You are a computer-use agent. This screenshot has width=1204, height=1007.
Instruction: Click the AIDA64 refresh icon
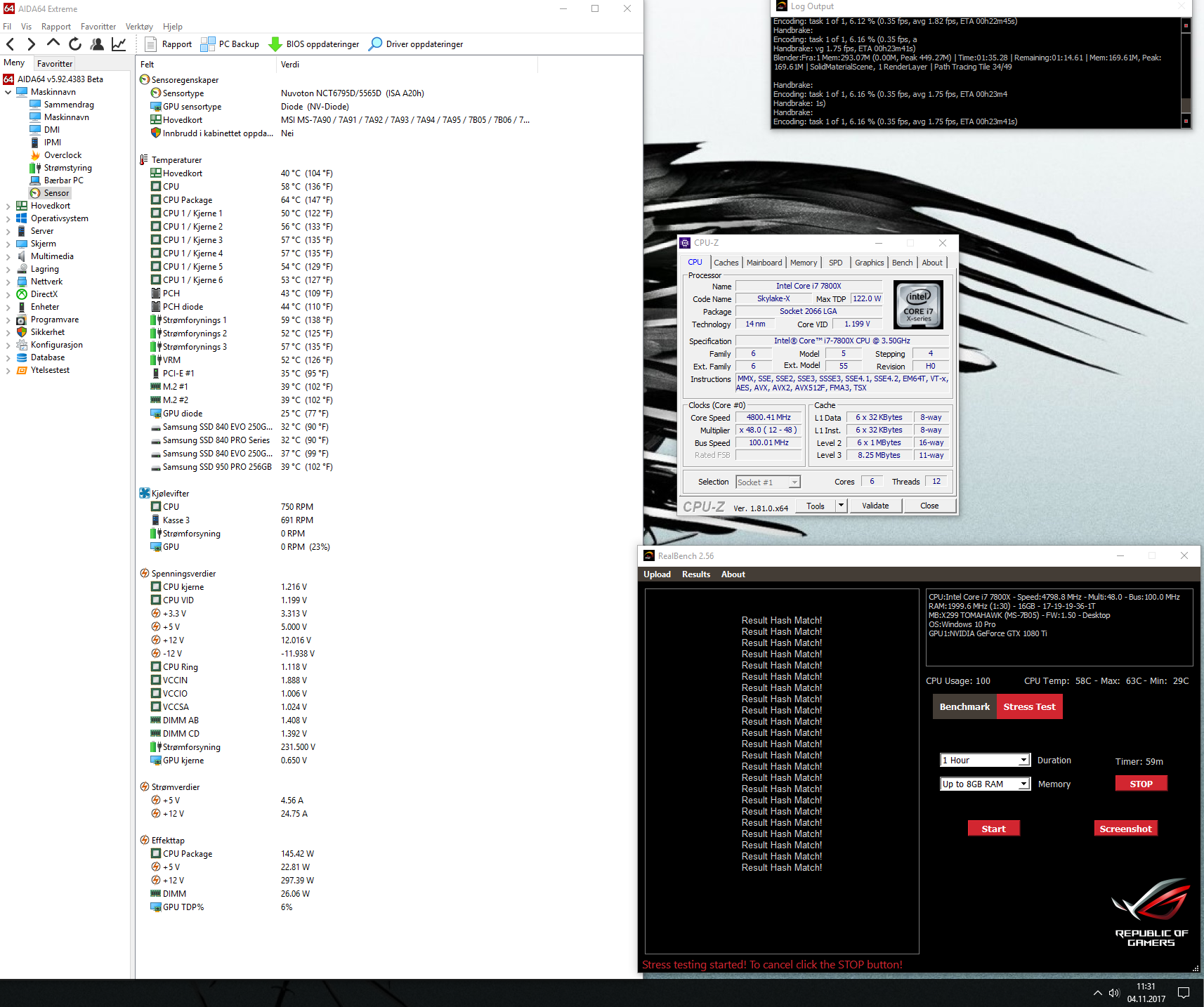pos(75,44)
